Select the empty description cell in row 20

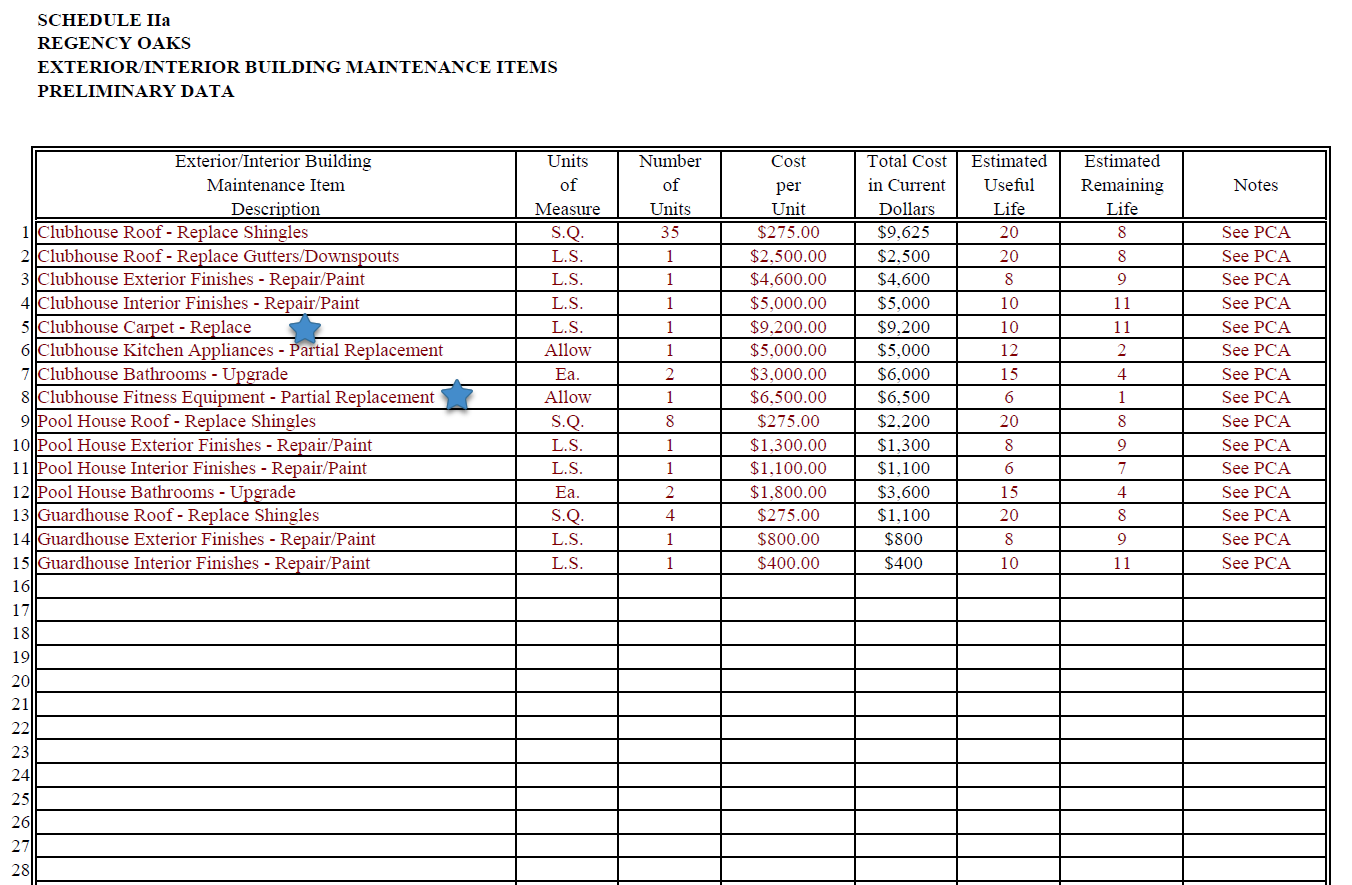tap(276, 680)
